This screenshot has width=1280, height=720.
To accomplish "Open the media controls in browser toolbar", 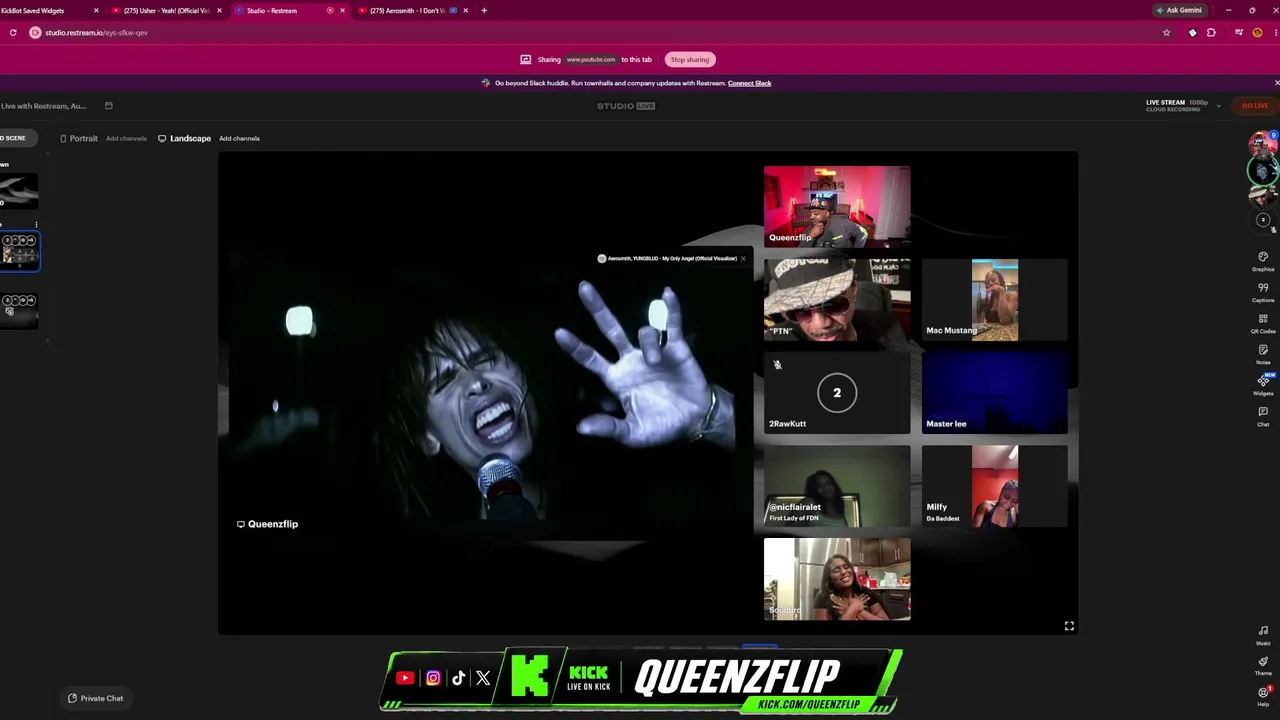I will pyautogui.click(x=1238, y=33).
